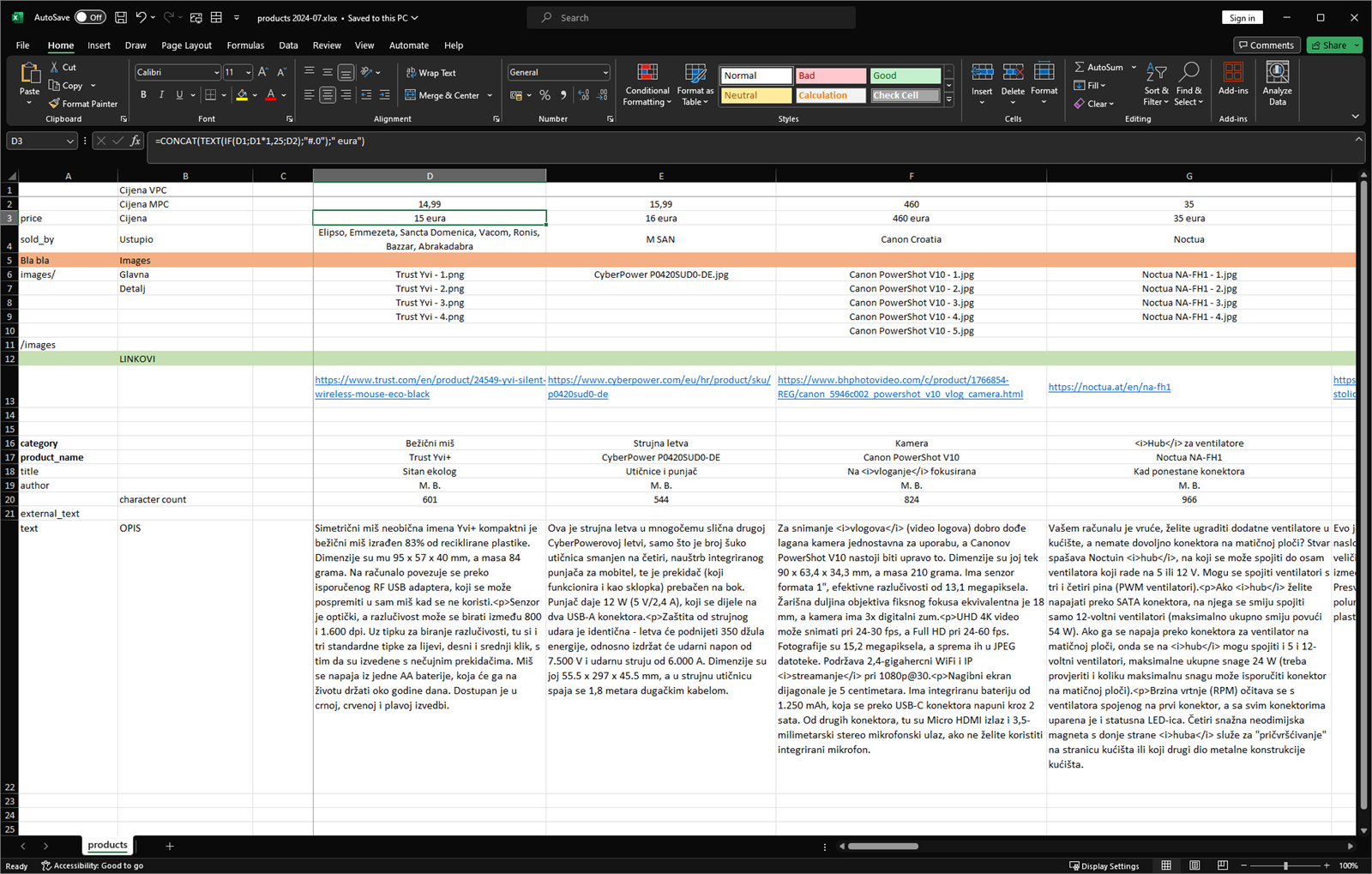
Task: Toggle Wrap Text for the cell
Action: pyautogui.click(x=431, y=73)
